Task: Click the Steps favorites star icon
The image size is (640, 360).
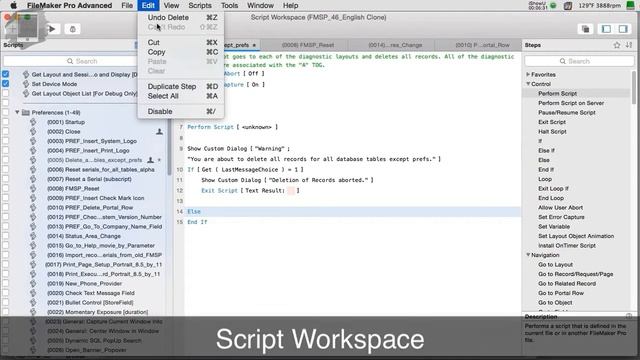Action: (x=617, y=45)
